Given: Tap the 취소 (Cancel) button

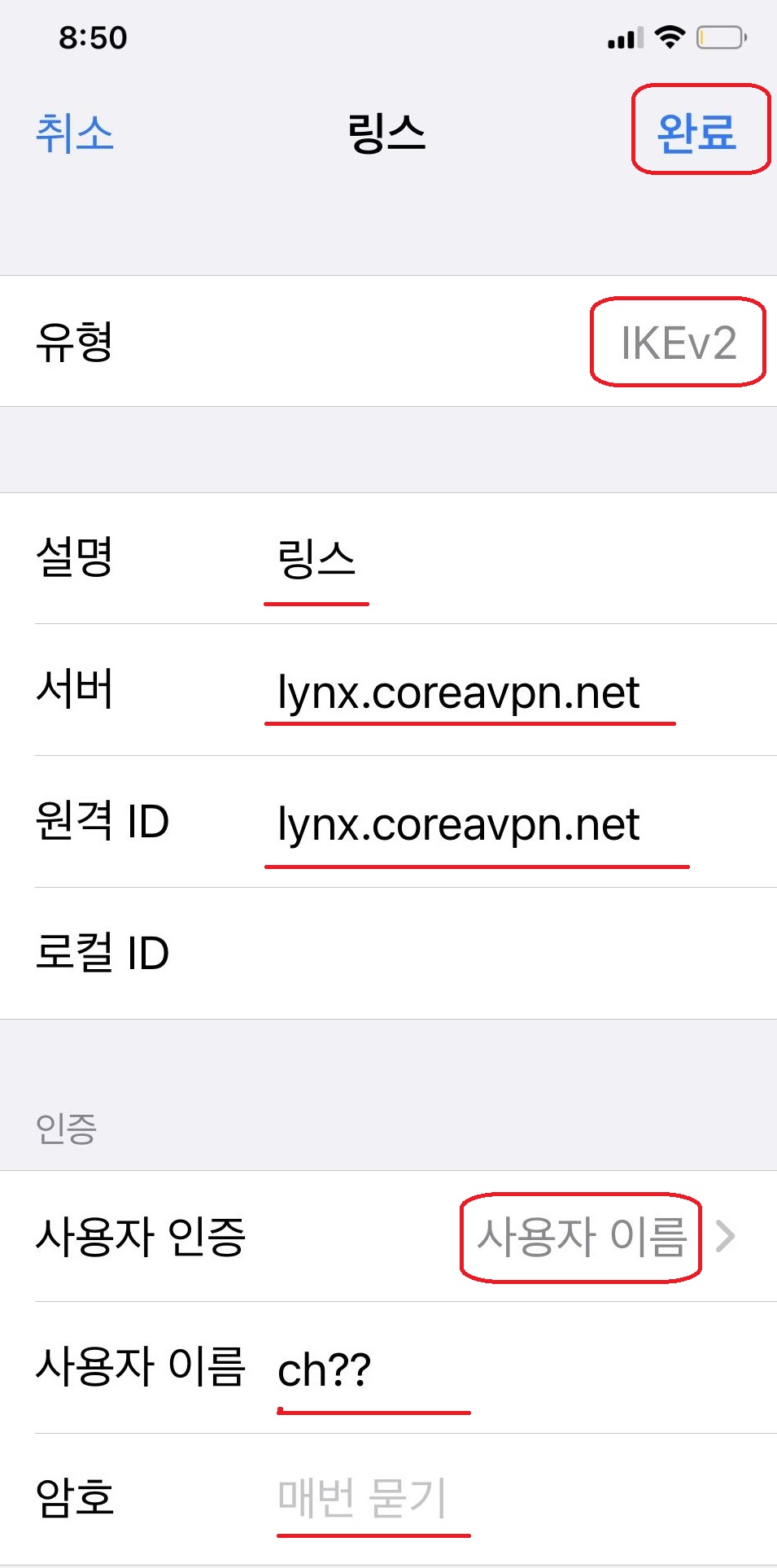Looking at the screenshot, I should click(x=75, y=133).
